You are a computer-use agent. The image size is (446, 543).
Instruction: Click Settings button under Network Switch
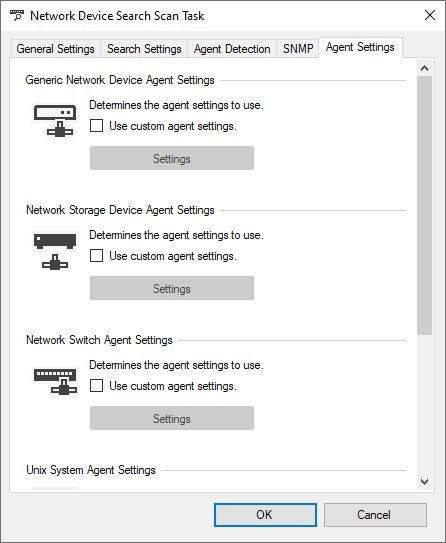click(x=172, y=418)
